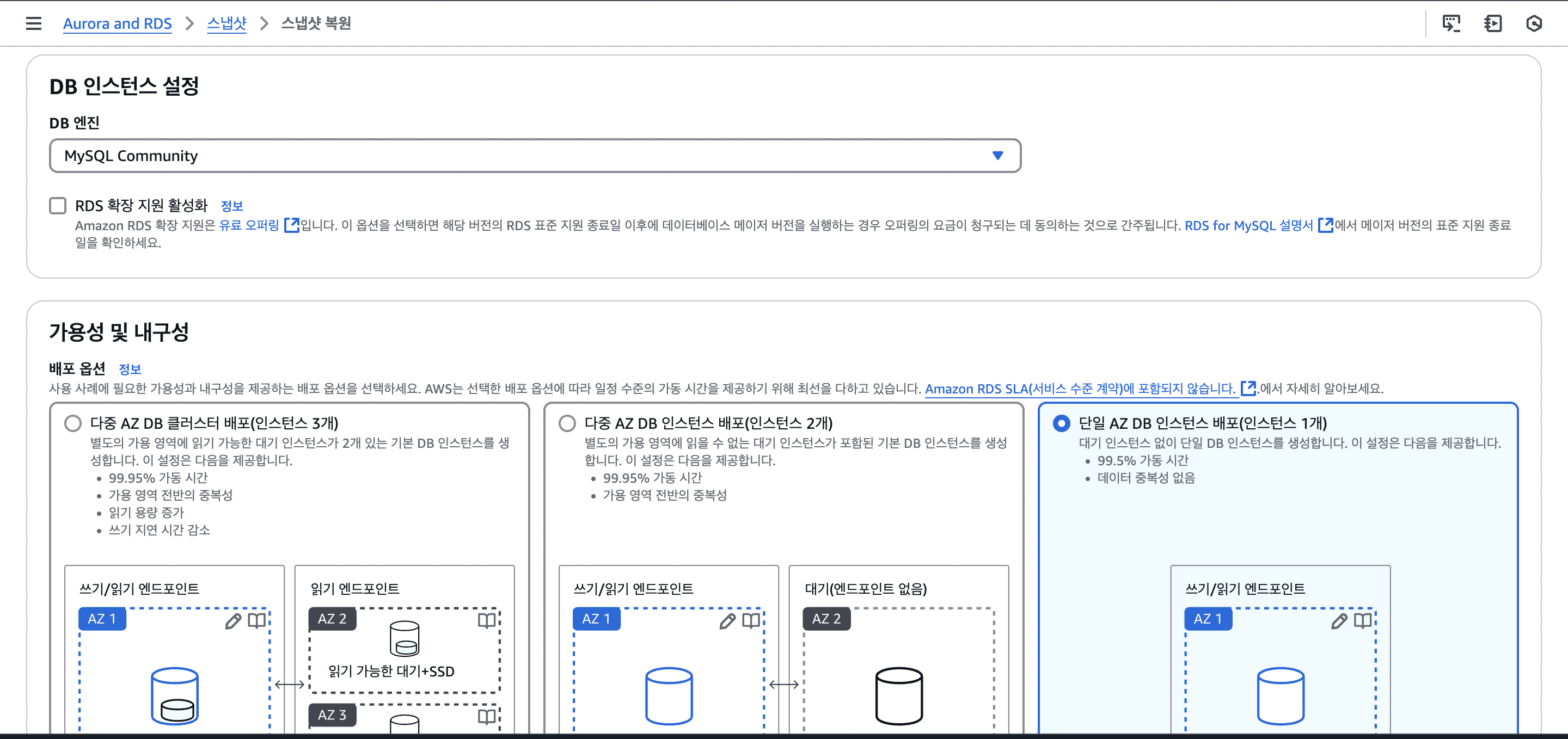
Task: Click the hexagon settings icon top right
Action: (x=1534, y=23)
